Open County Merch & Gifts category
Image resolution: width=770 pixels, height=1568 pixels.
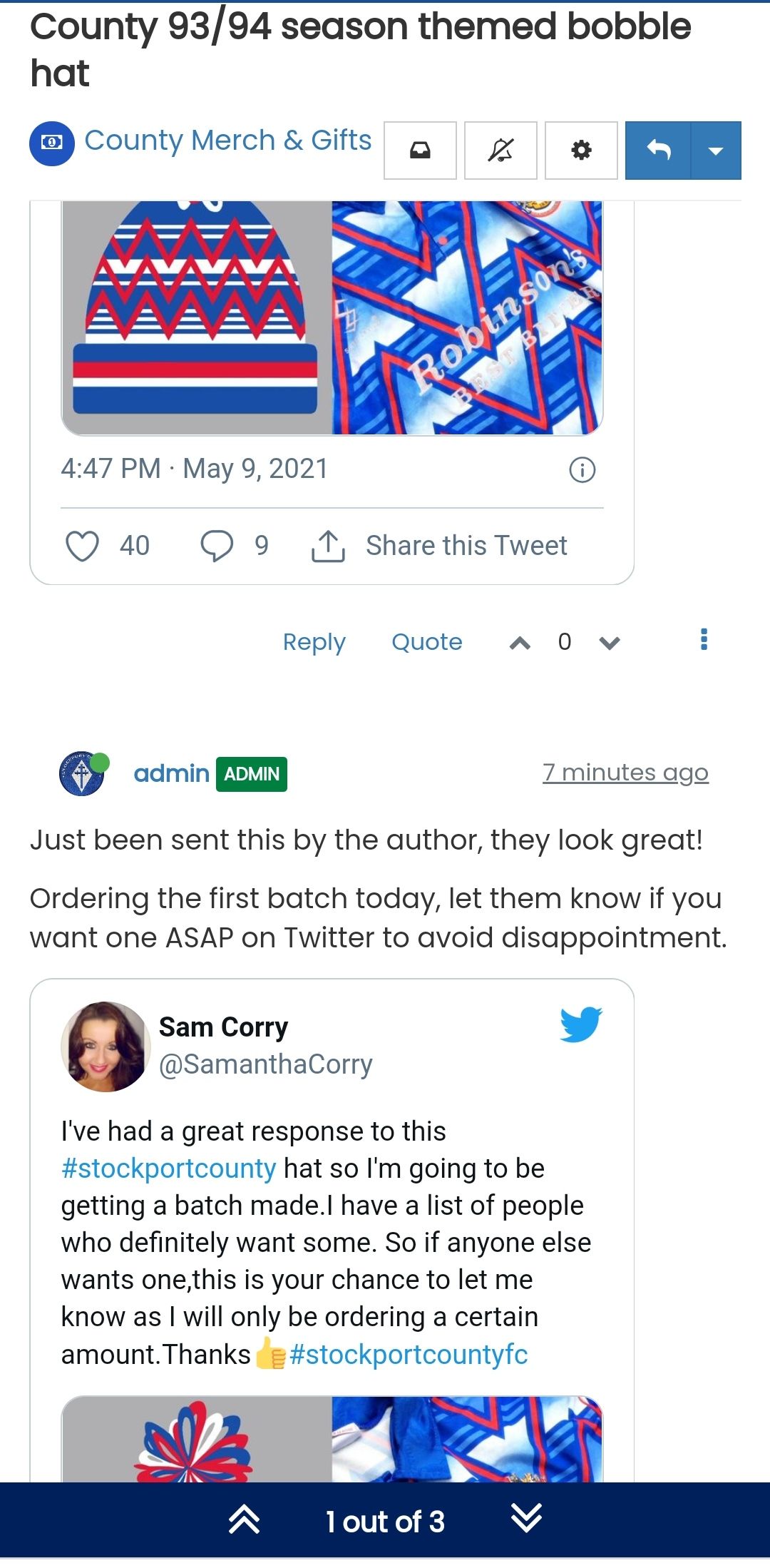click(227, 141)
